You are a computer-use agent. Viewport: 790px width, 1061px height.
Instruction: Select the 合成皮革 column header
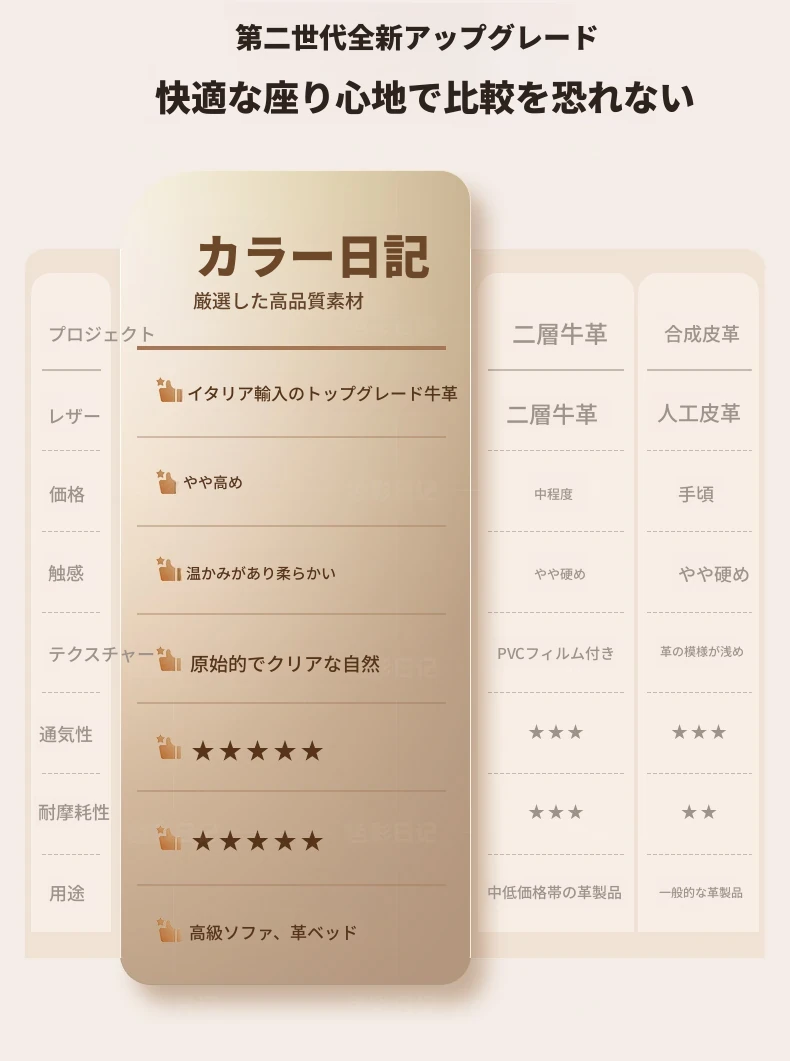[701, 334]
